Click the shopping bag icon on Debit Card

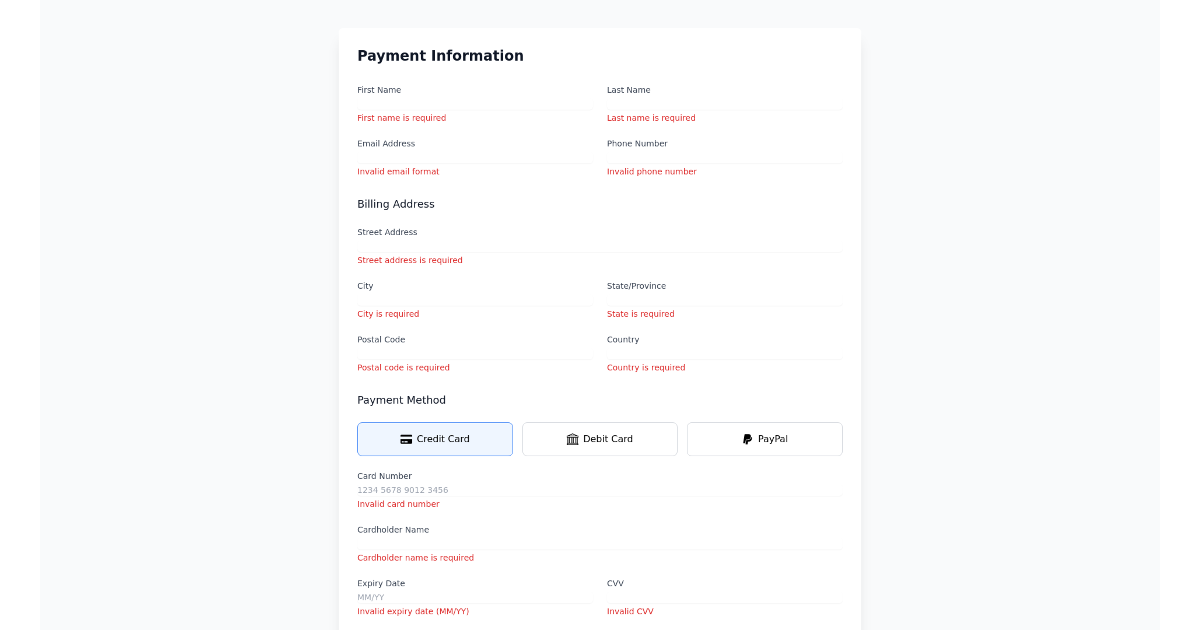click(571, 438)
